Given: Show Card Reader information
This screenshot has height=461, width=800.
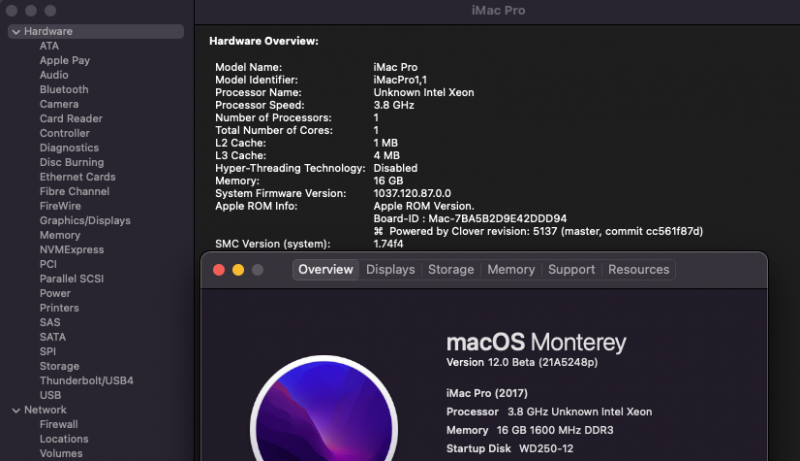Looking at the screenshot, I should click(x=71, y=118).
